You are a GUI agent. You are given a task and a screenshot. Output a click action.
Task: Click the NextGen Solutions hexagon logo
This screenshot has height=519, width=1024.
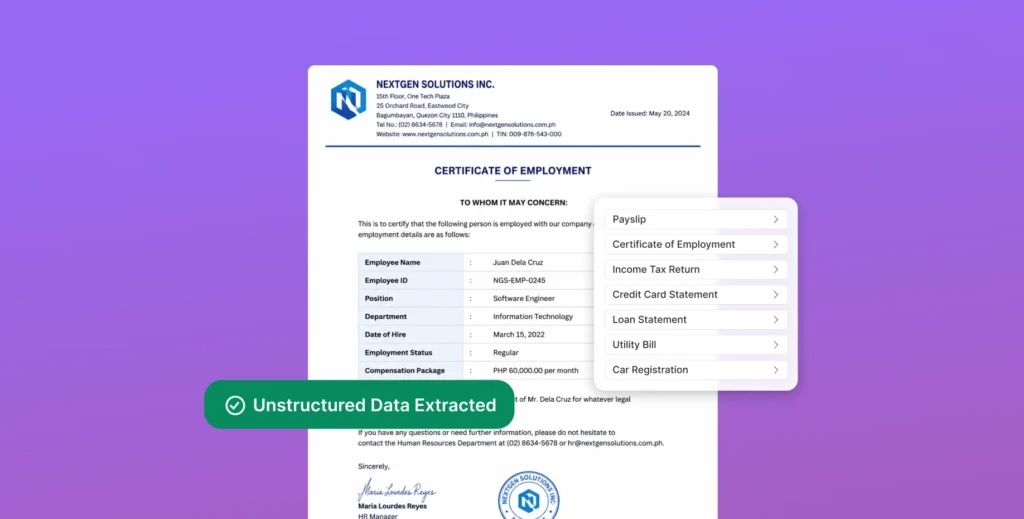pyautogui.click(x=348, y=99)
